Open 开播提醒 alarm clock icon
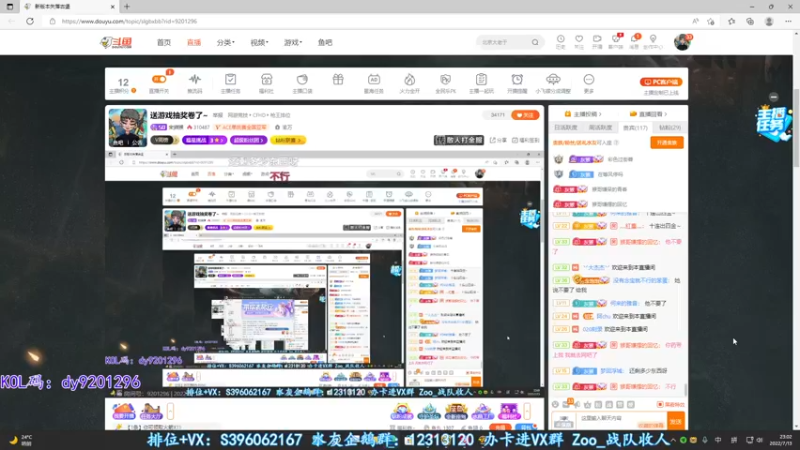This screenshot has width=800, height=450. click(x=517, y=83)
